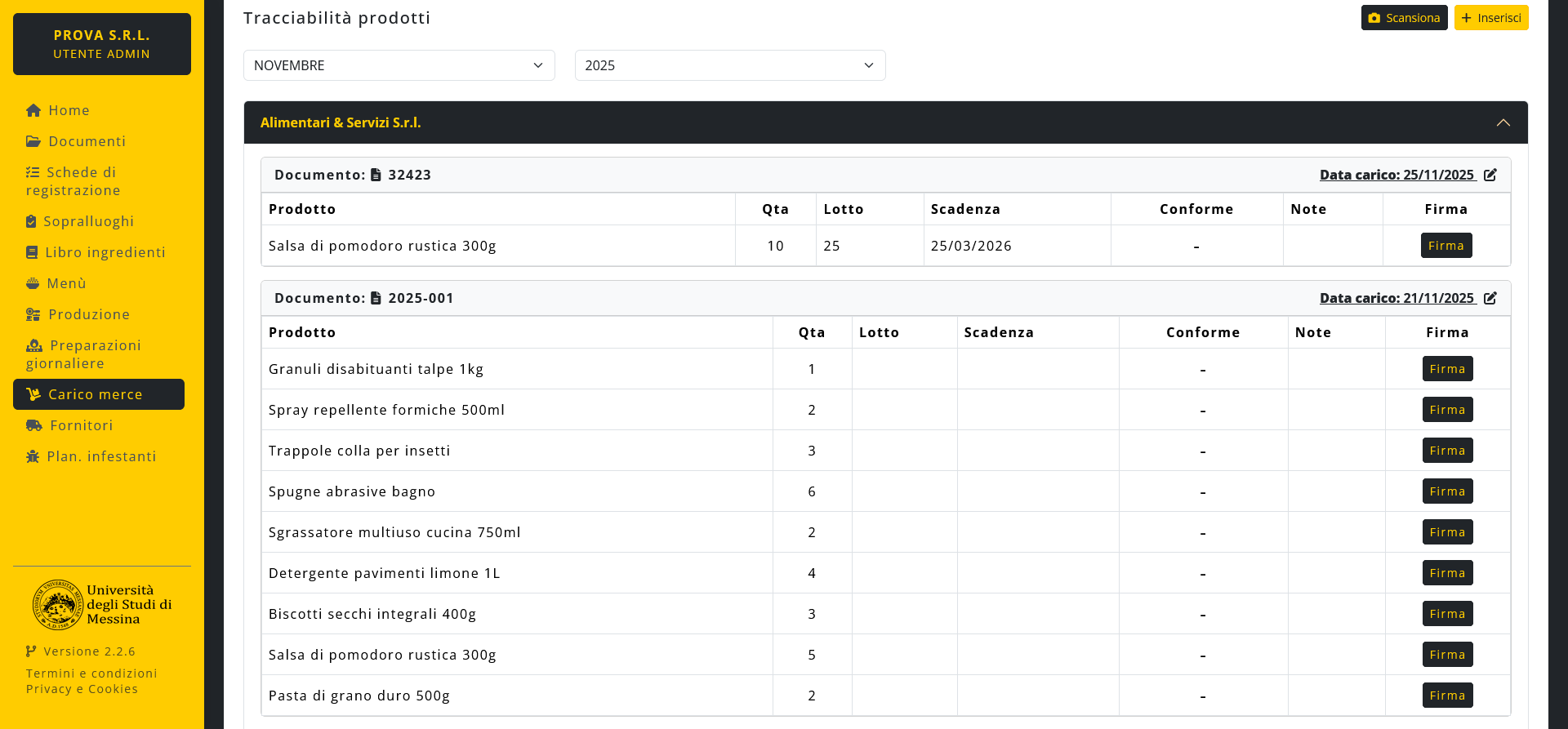1568x729 pixels.
Task: Open the 2025 year dropdown
Action: coord(729,65)
